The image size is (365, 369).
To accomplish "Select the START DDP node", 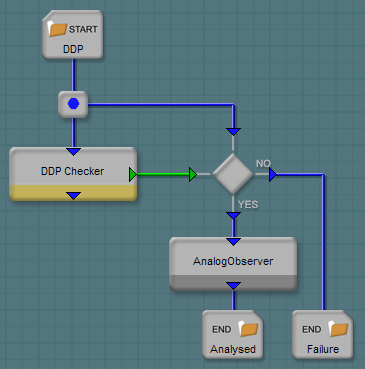I will [x=73, y=34].
